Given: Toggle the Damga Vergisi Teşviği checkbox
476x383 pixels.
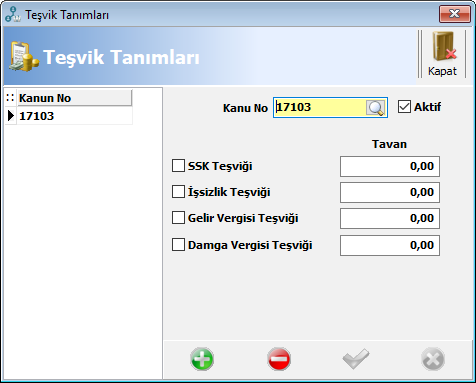Looking at the screenshot, I should (x=178, y=245).
